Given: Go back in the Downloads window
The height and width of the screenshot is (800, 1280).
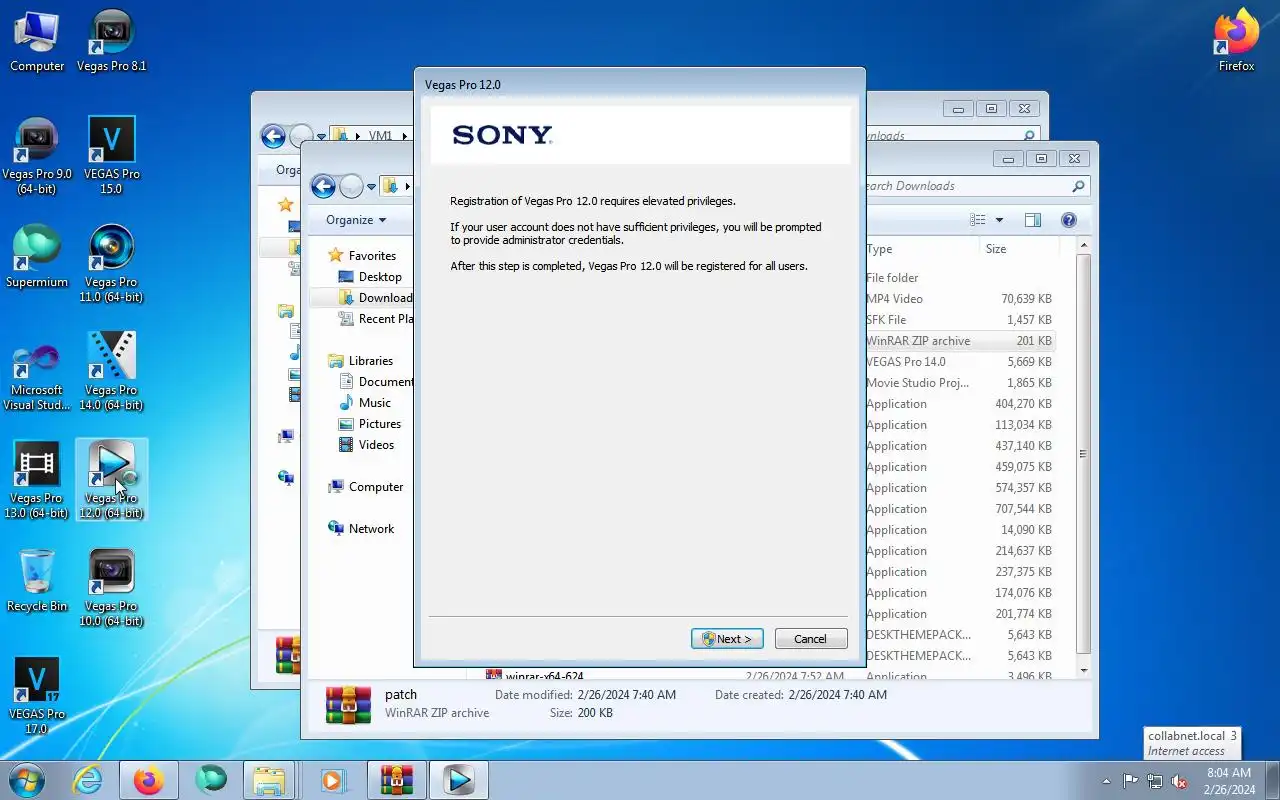Looking at the screenshot, I should (x=322, y=186).
